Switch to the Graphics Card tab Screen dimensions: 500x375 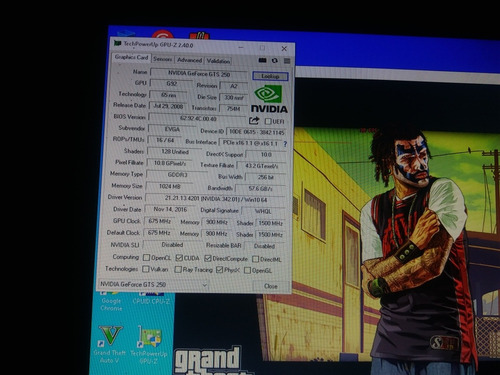131,57
